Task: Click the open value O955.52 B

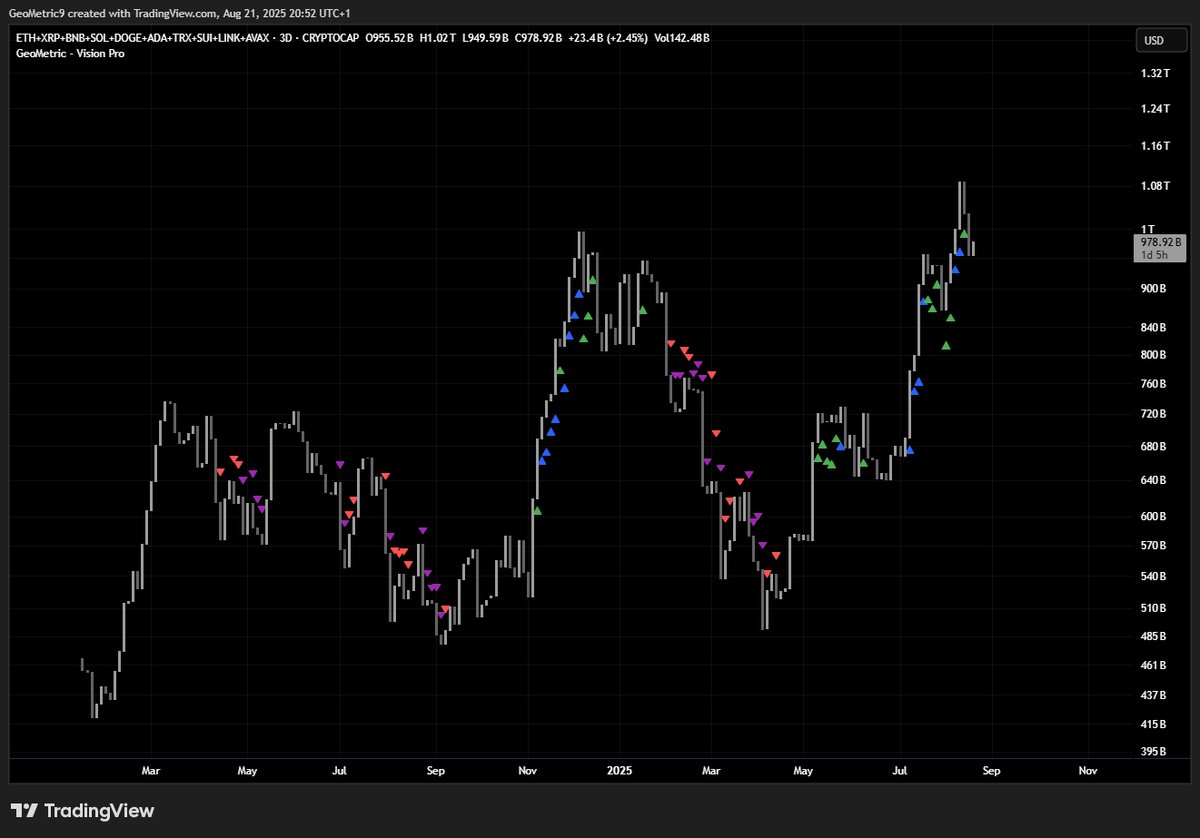Action: pyautogui.click(x=388, y=38)
